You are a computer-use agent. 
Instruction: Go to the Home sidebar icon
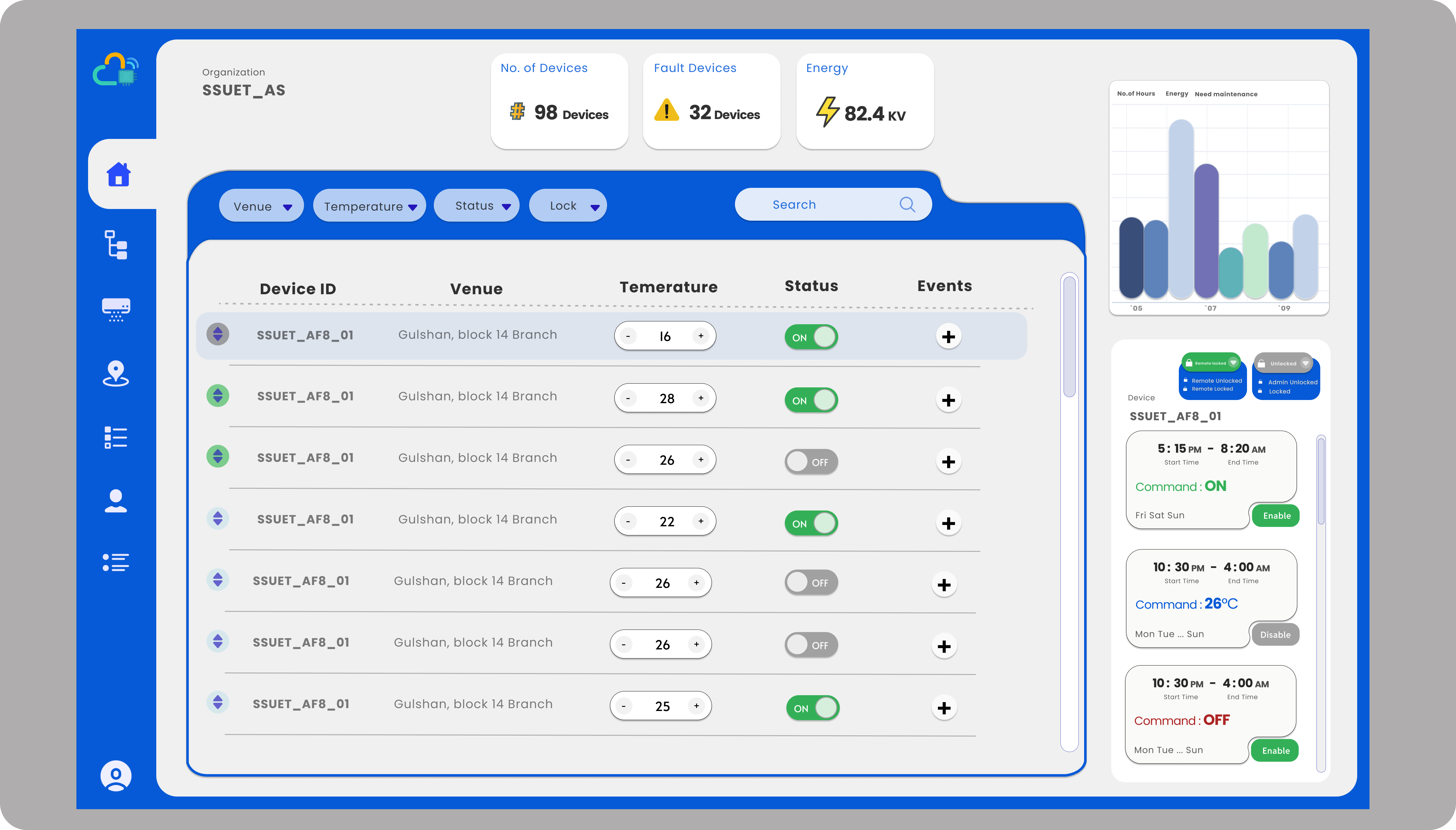(118, 175)
